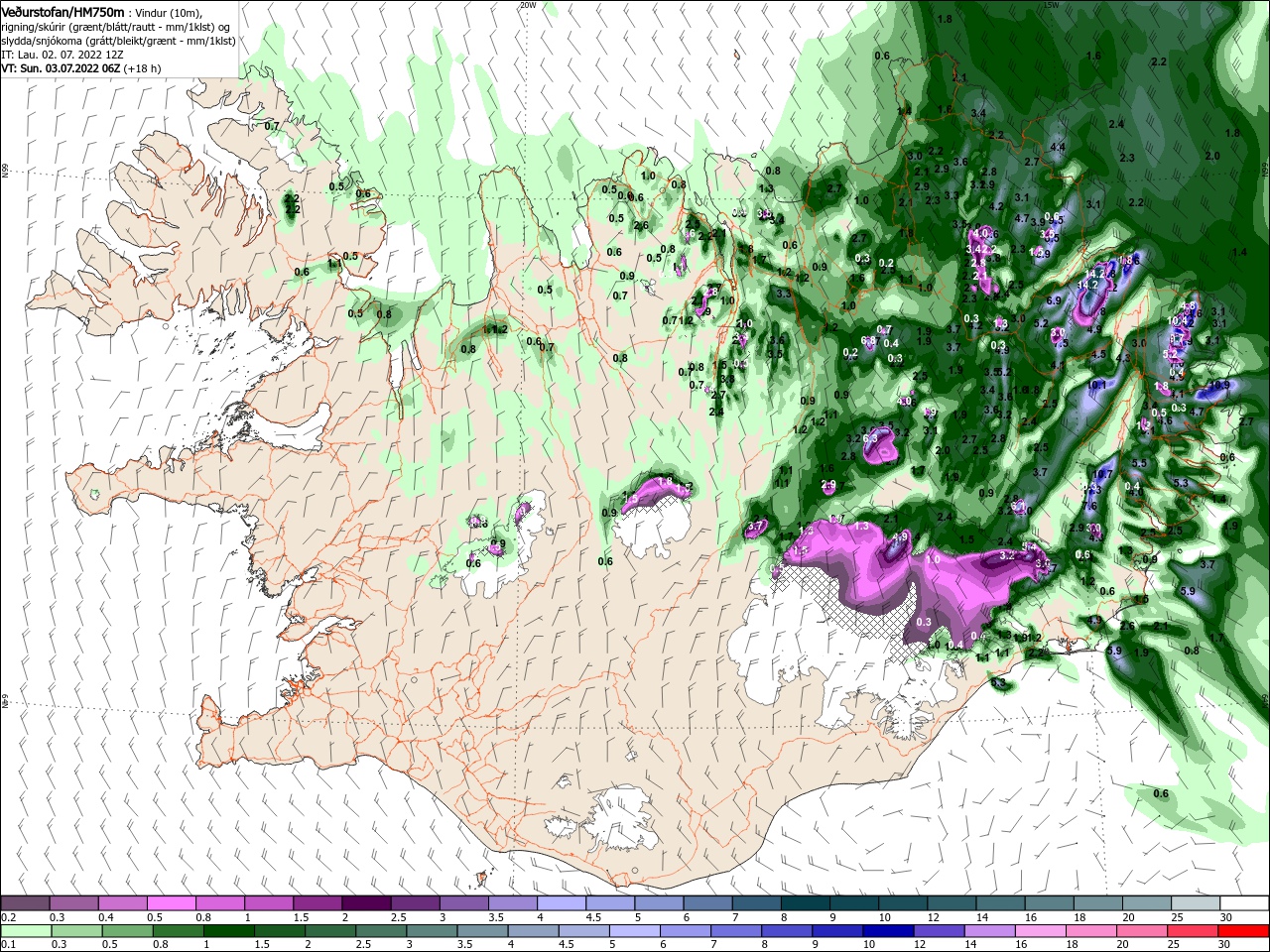This screenshot has width=1270, height=952.
Task: Click the bright red swatch labeled 30 in rain legend
Action: point(1244,931)
